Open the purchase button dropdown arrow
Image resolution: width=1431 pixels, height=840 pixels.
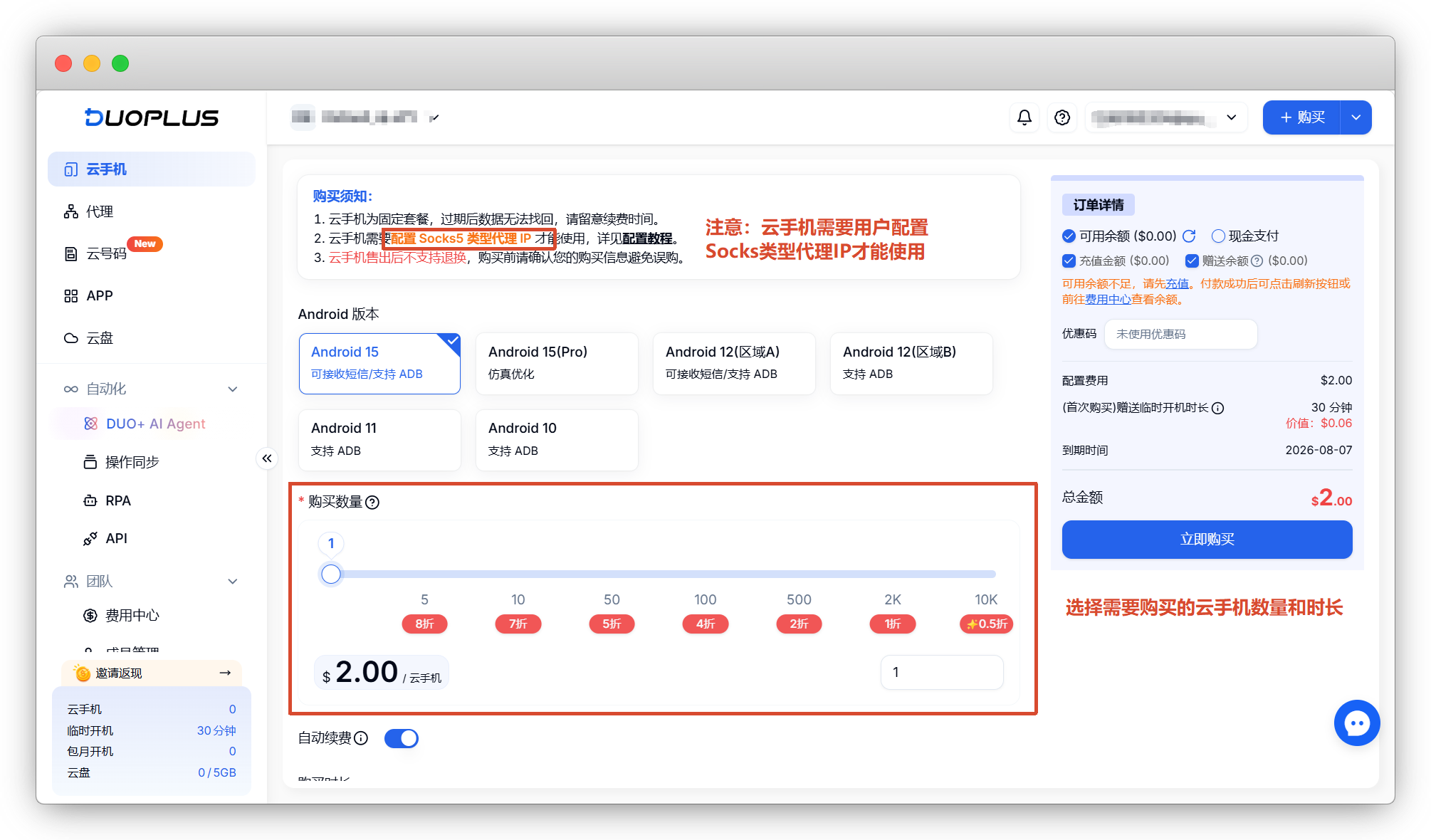1356,117
